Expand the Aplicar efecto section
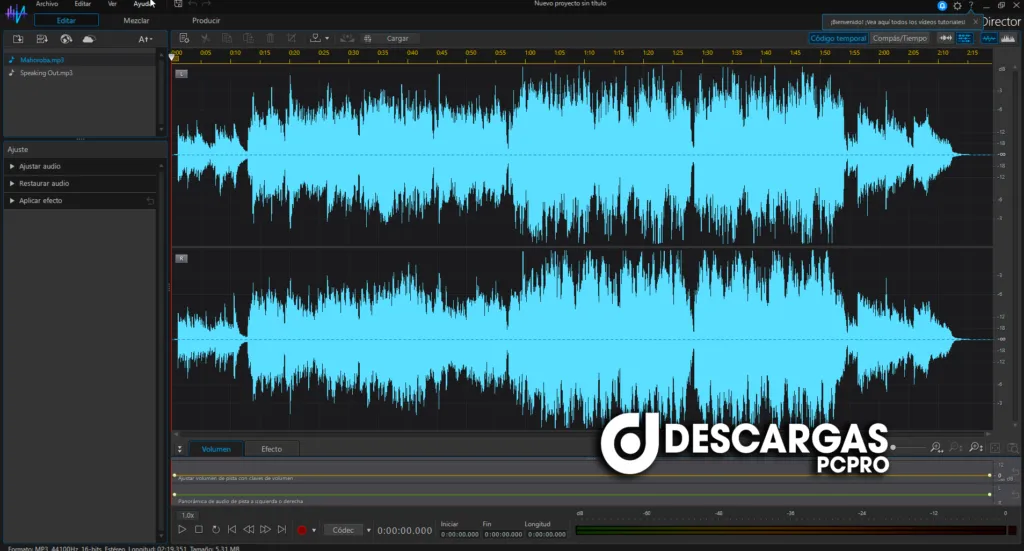Image resolution: width=1024 pixels, height=551 pixels. [x=40, y=201]
